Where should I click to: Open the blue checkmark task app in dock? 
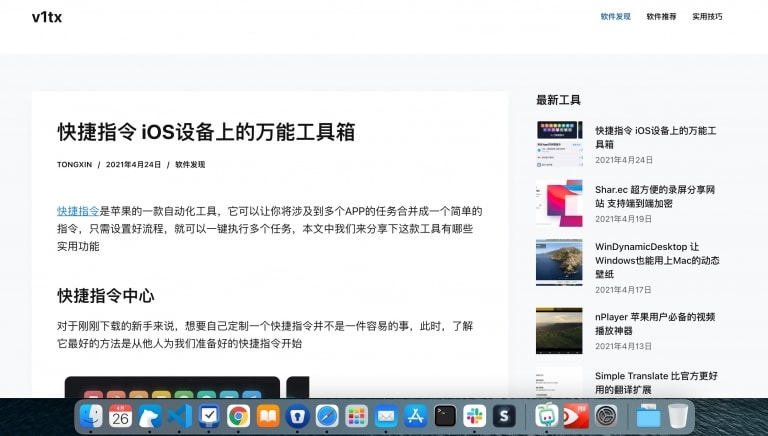point(209,416)
